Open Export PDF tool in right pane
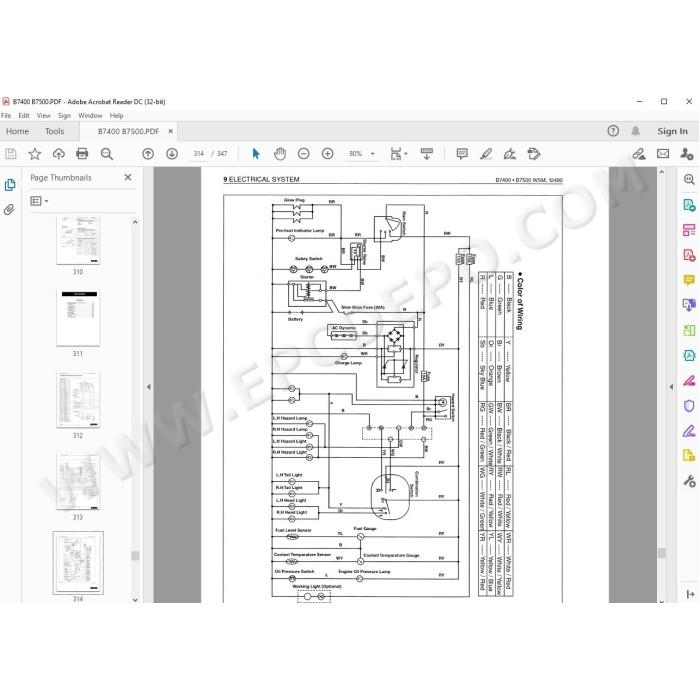700x700 pixels. (x=689, y=205)
